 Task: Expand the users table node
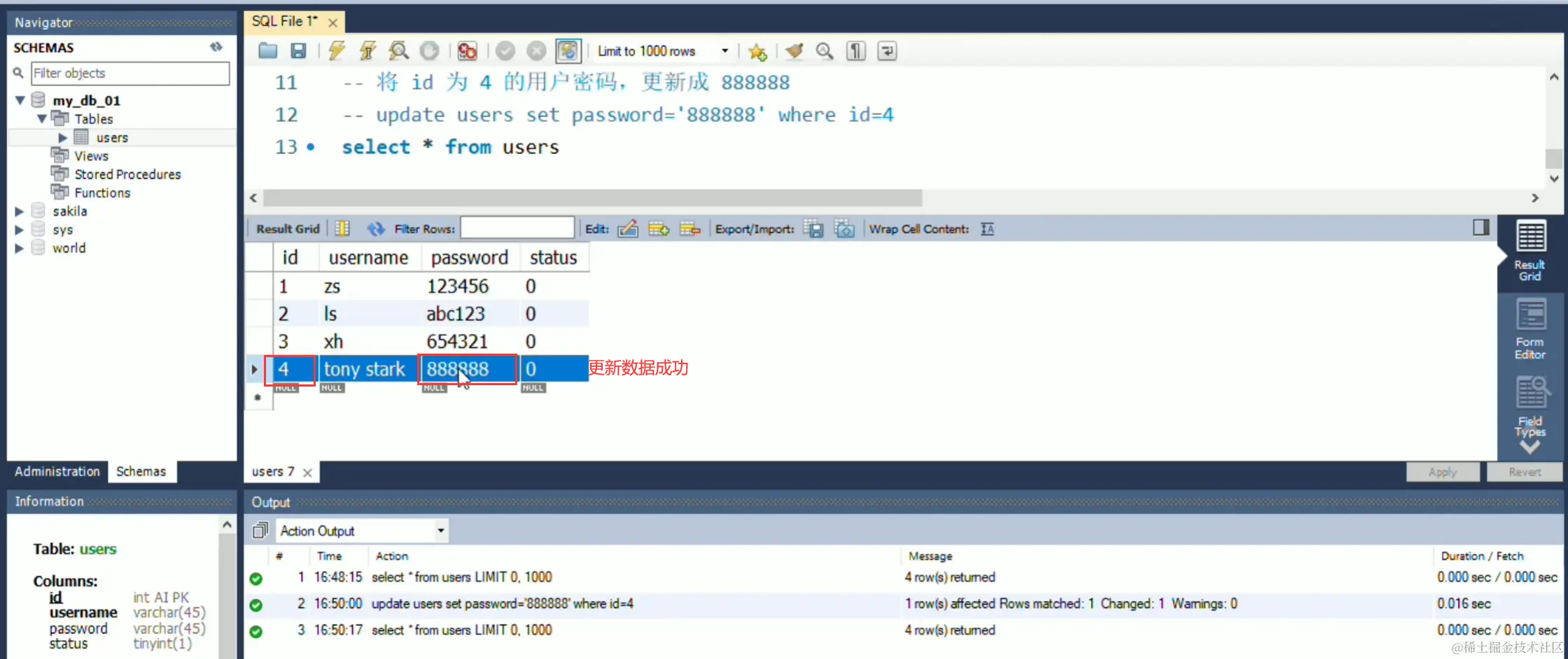(x=63, y=137)
